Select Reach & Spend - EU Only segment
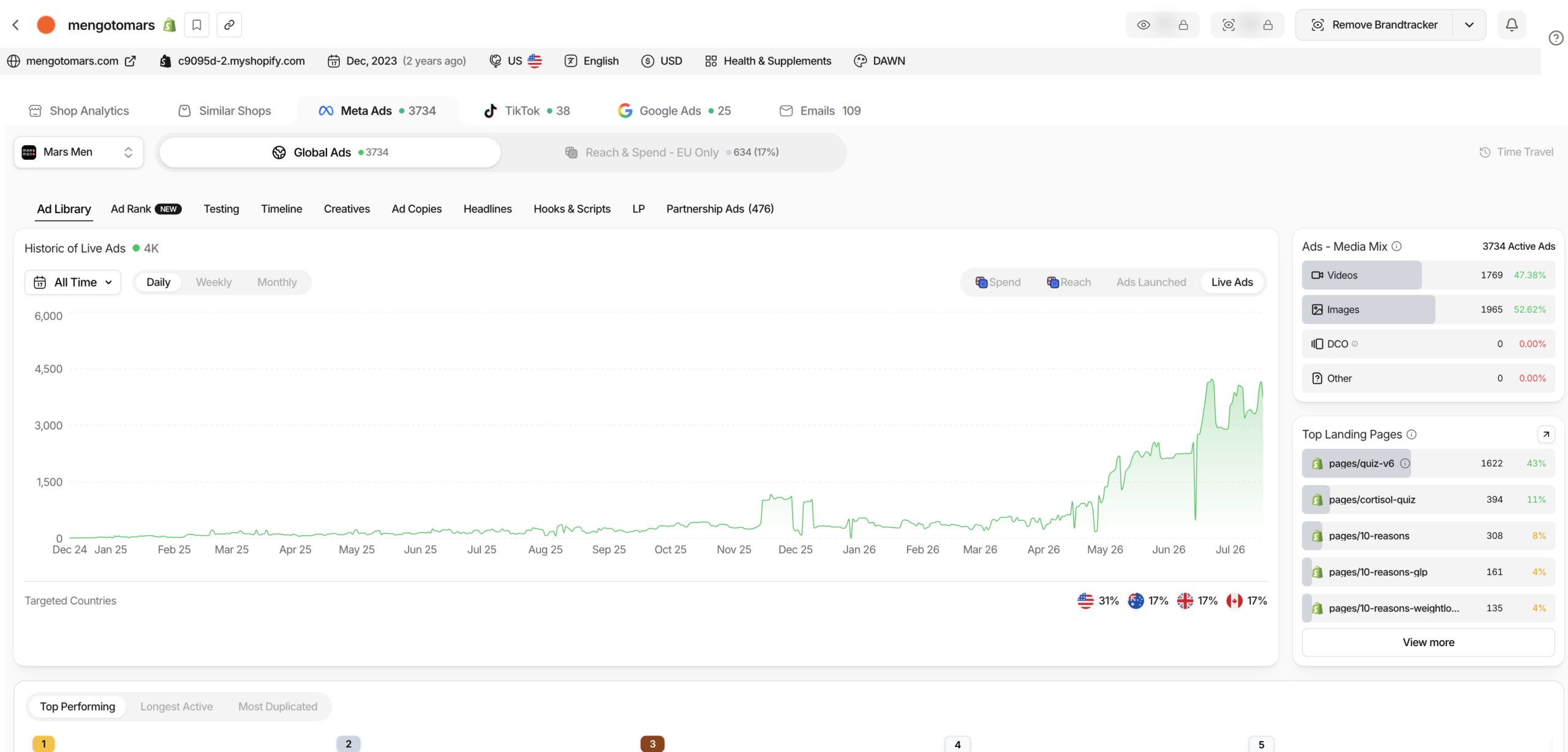This screenshot has height=752, width=1568. [671, 152]
